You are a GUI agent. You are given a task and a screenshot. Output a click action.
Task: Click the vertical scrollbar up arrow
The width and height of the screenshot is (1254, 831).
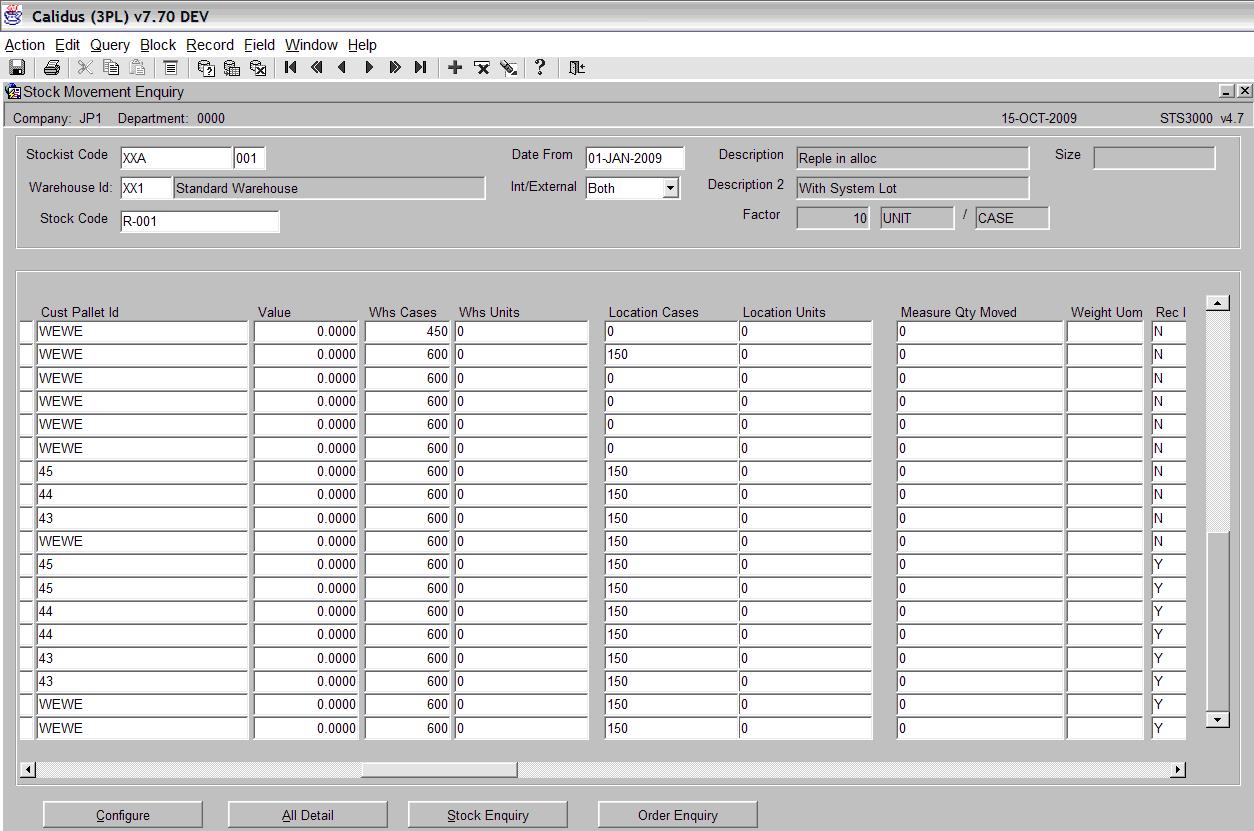pos(1217,303)
